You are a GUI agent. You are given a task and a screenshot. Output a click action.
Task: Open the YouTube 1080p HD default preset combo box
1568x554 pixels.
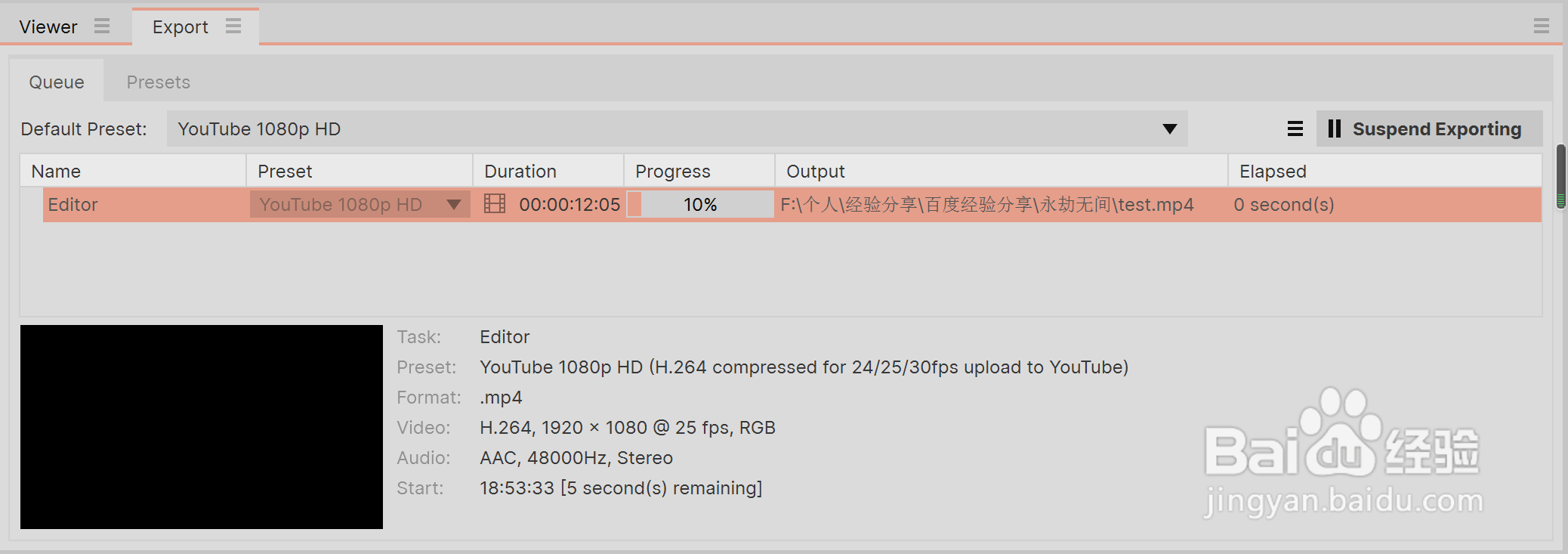[678, 129]
